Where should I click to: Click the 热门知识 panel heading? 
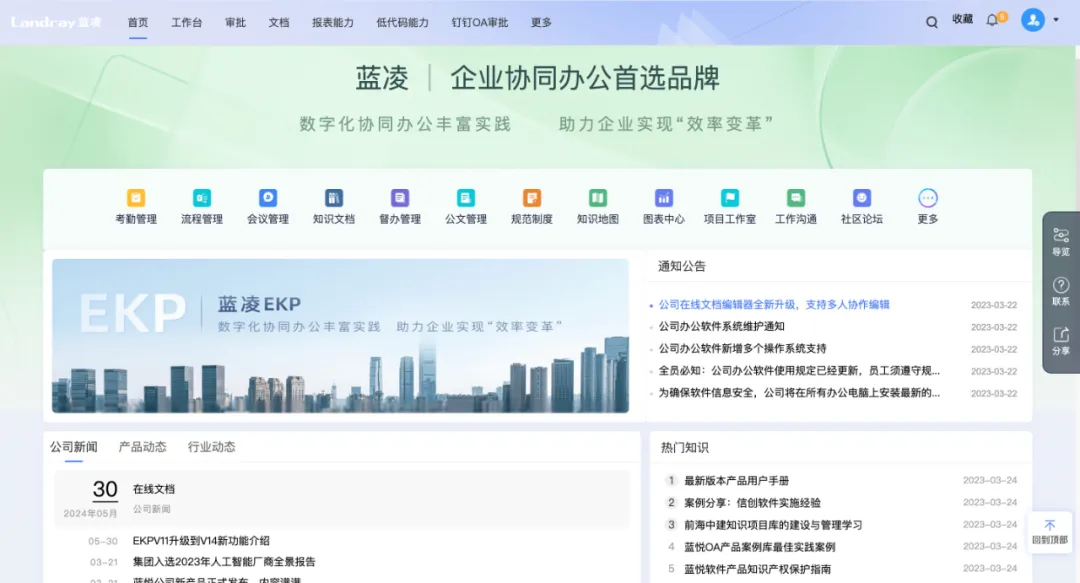coord(685,447)
